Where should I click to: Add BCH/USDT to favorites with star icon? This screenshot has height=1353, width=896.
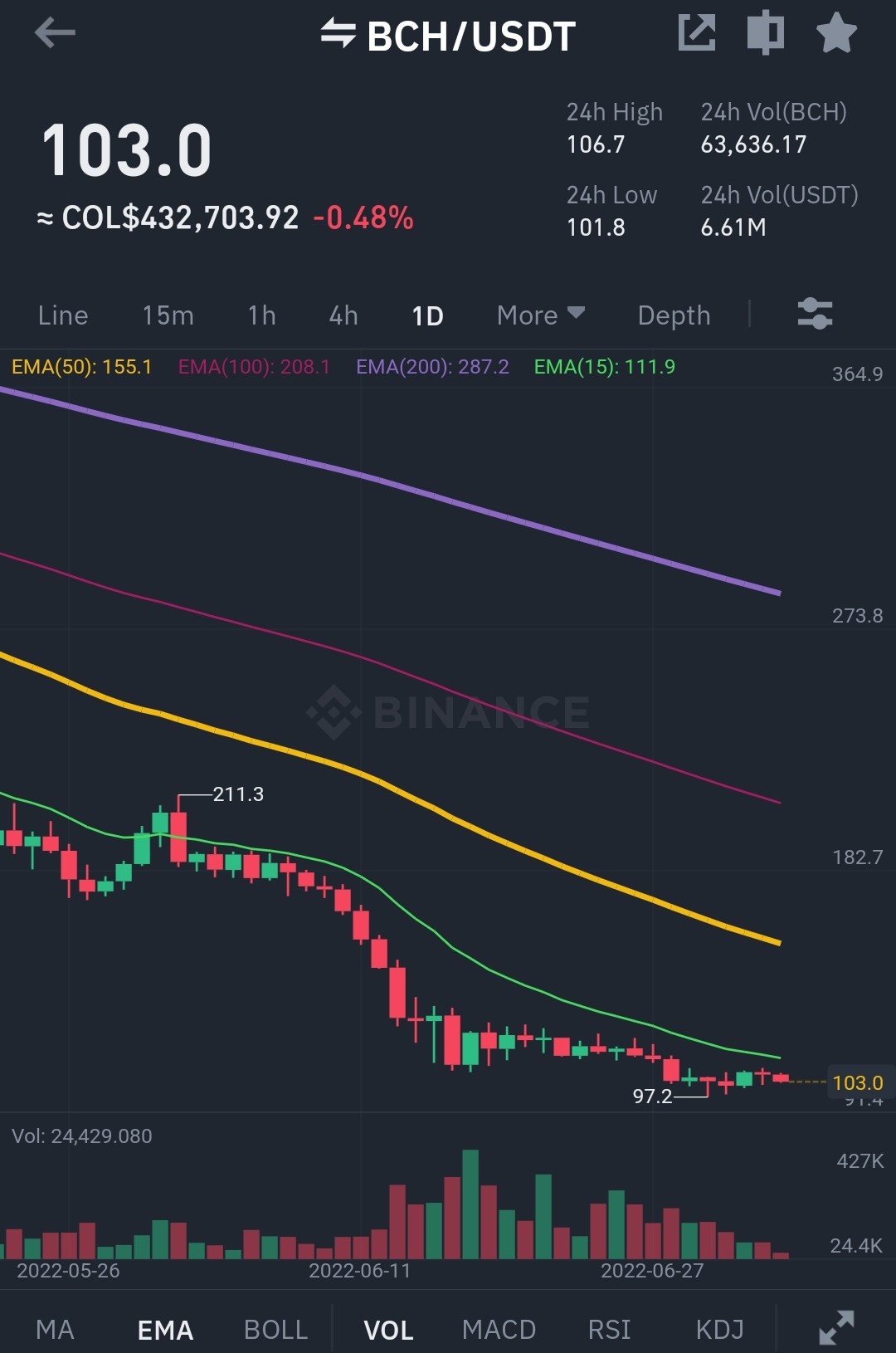coord(836,33)
